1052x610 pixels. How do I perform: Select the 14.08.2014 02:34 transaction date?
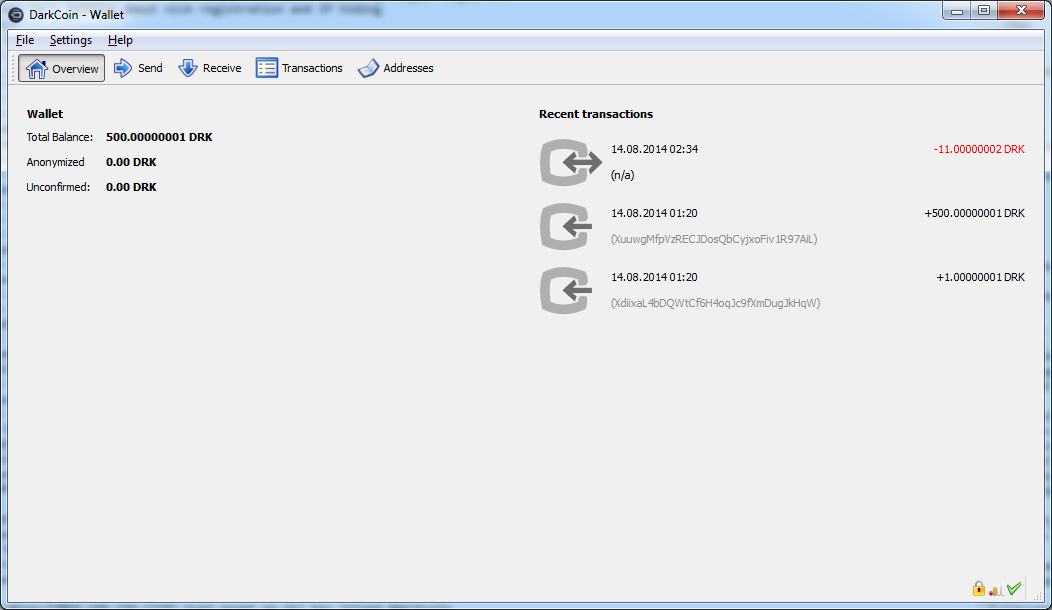[x=654, y=149]
